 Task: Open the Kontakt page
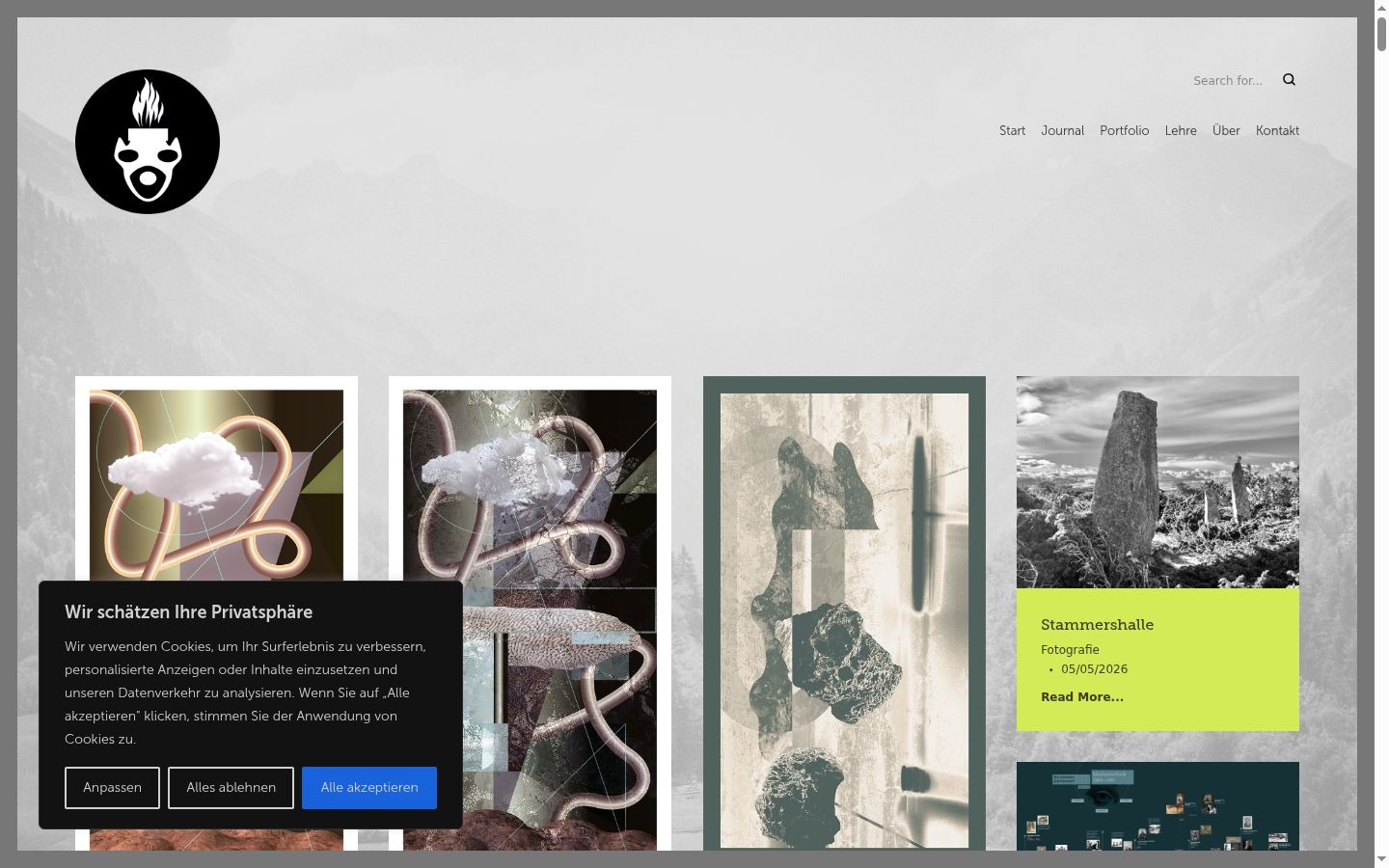tap(1277, 131)
